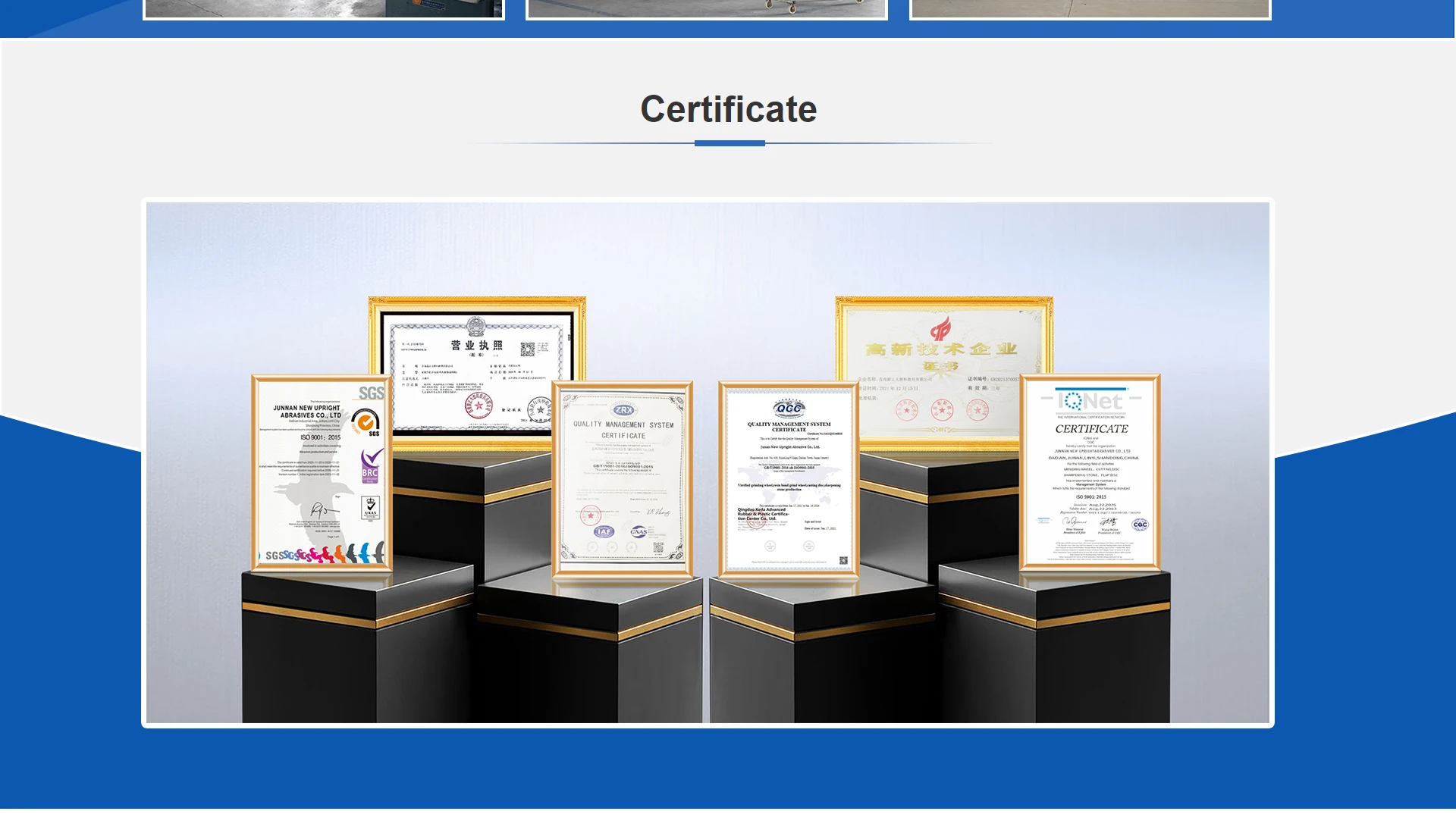Viewport: 1456px width, 830px height.
Task: Open the middle factory photo thumbnail at top
Action: [x=707, y=8]
